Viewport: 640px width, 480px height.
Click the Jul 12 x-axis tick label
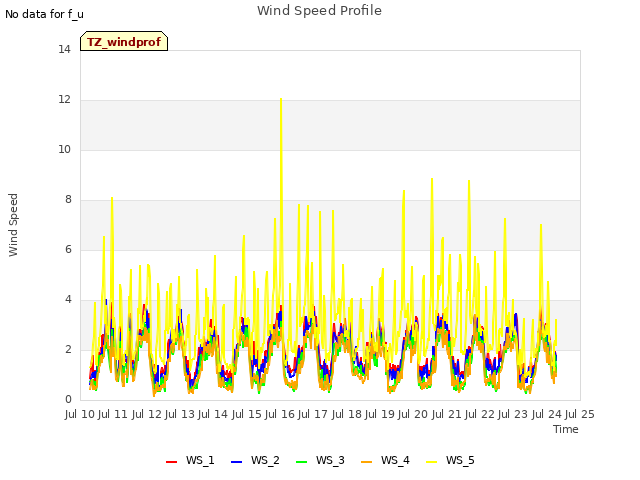pyautogui.click(x=147, y=414)
